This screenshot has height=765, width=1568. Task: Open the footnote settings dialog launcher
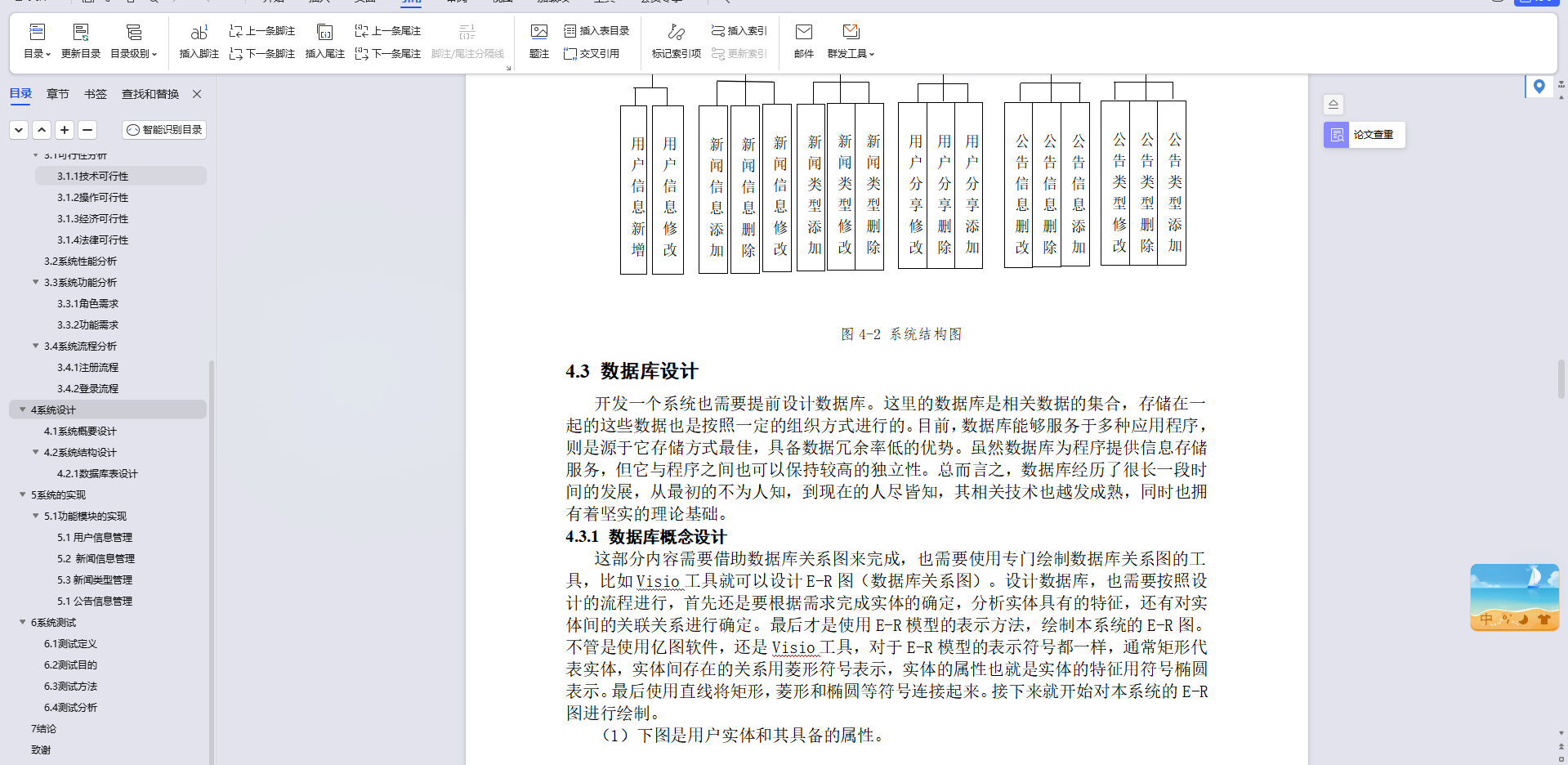tap(508, 68)
